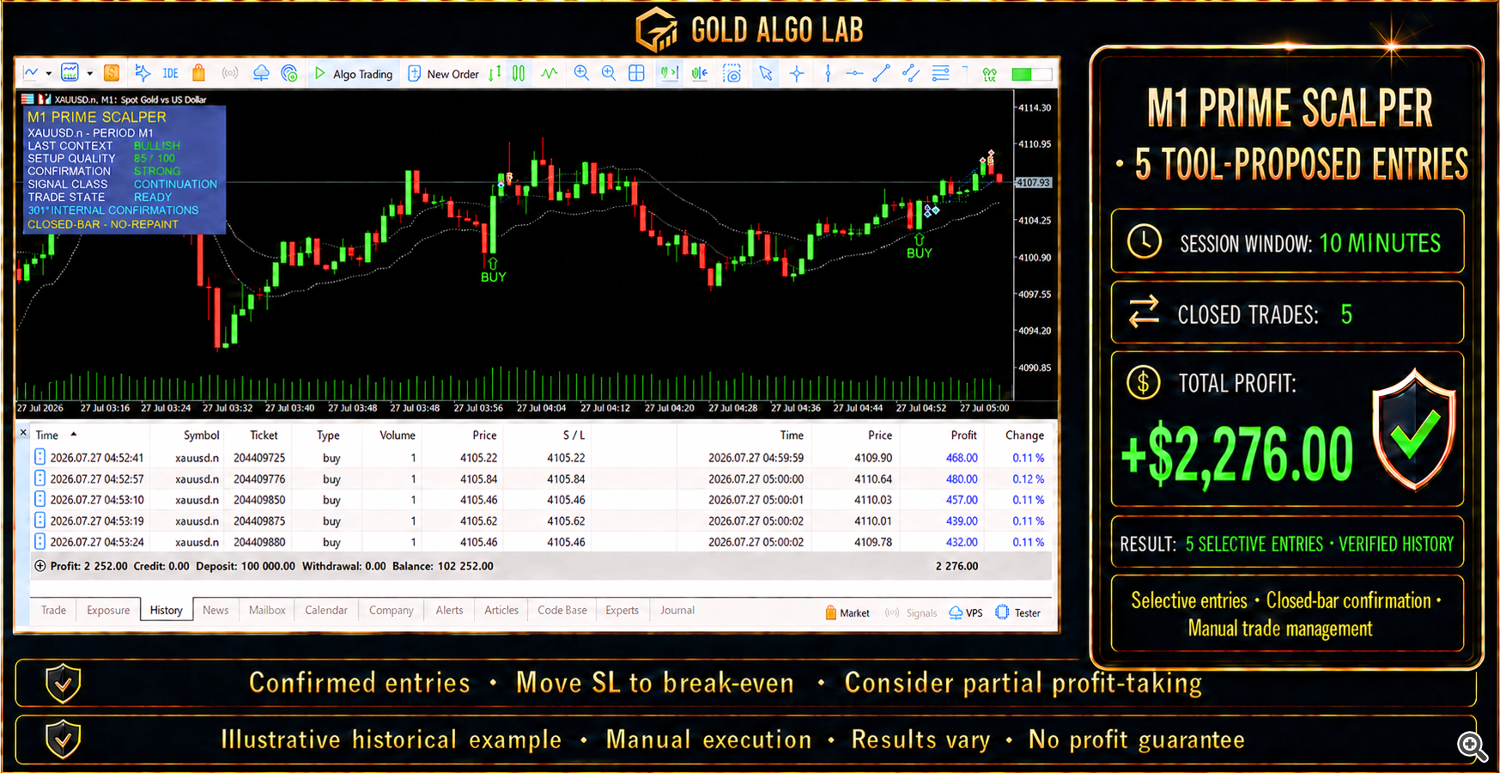
Task: Select the History tab
Action: pyautogui.click(x=166, y=610)
